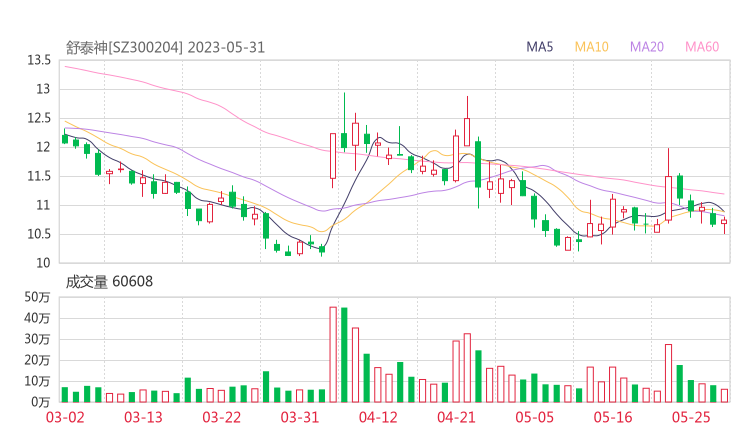The height and width of the screenshot is (440, 740).
Task: Click the 05-05 date axis label
Action: (535, 418)
